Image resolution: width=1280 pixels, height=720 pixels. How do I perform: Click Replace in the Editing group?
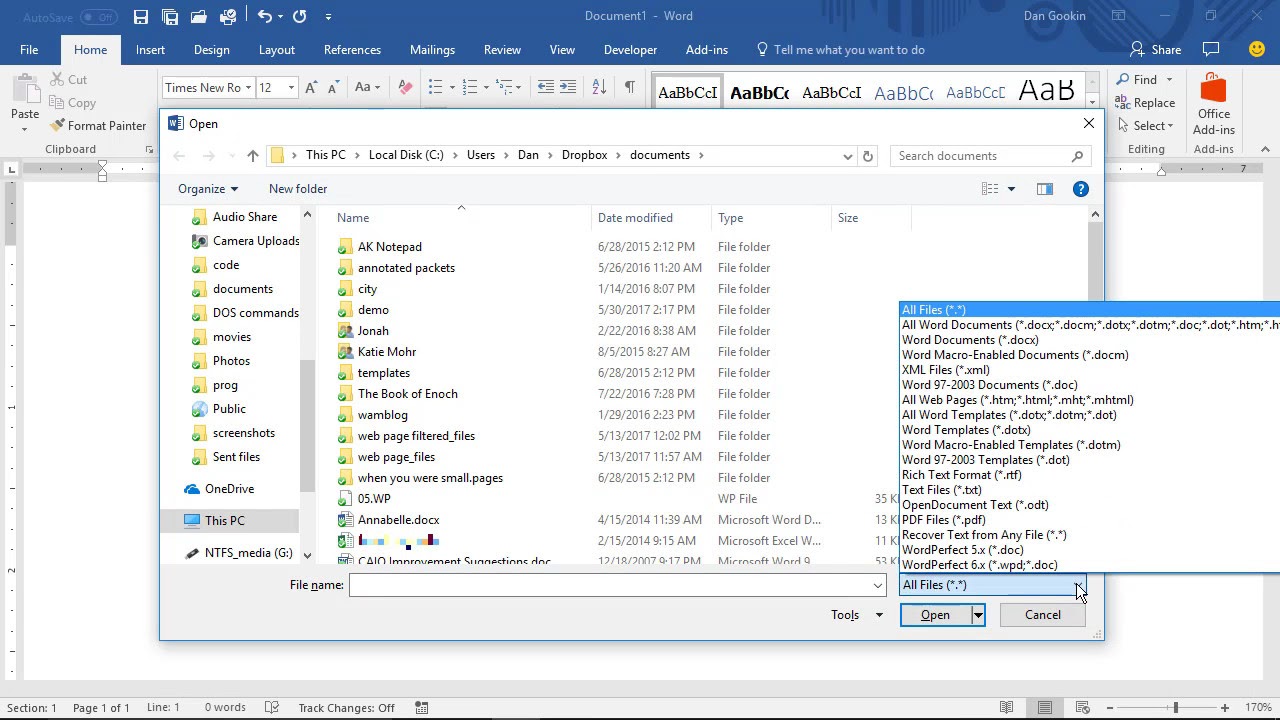[x=1145, y=102]
